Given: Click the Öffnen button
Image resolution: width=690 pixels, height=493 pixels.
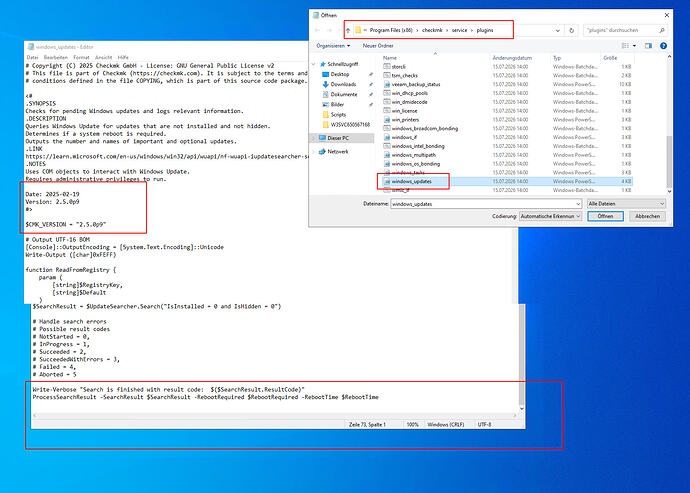Looking at the screenshot, I should (x=605, y=216).
